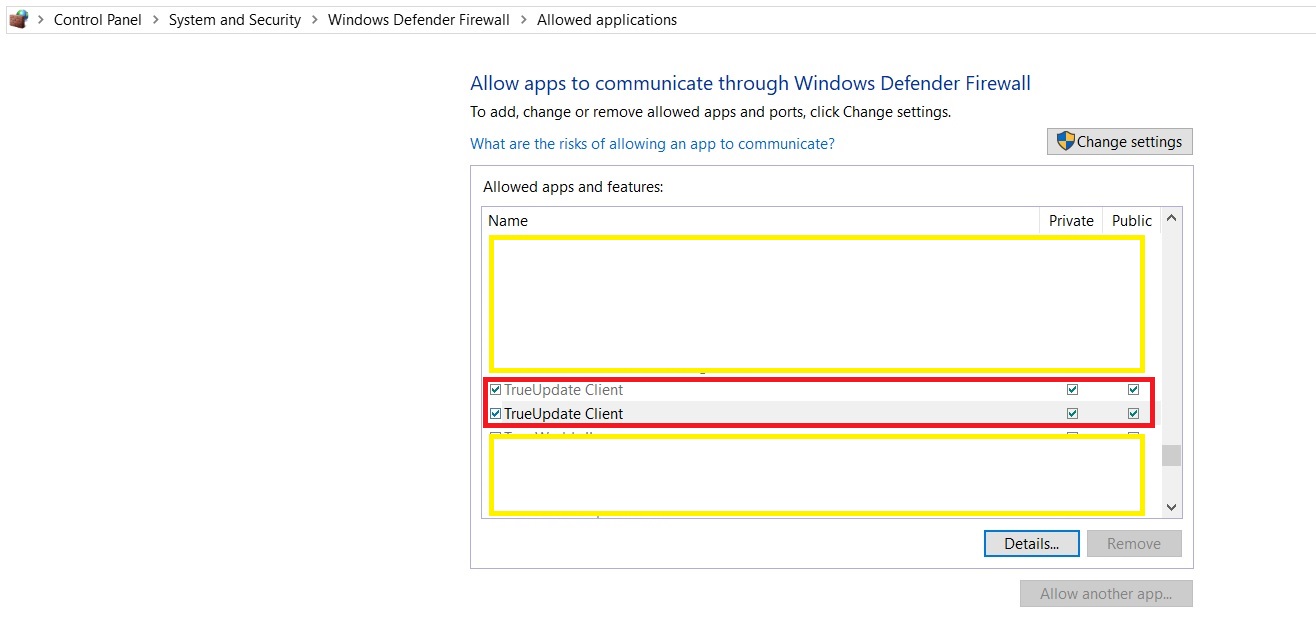Select the greyed TrueUpdate Client entry text
The width and height of the screenshot is (1316, 643).
click(563, 390)
